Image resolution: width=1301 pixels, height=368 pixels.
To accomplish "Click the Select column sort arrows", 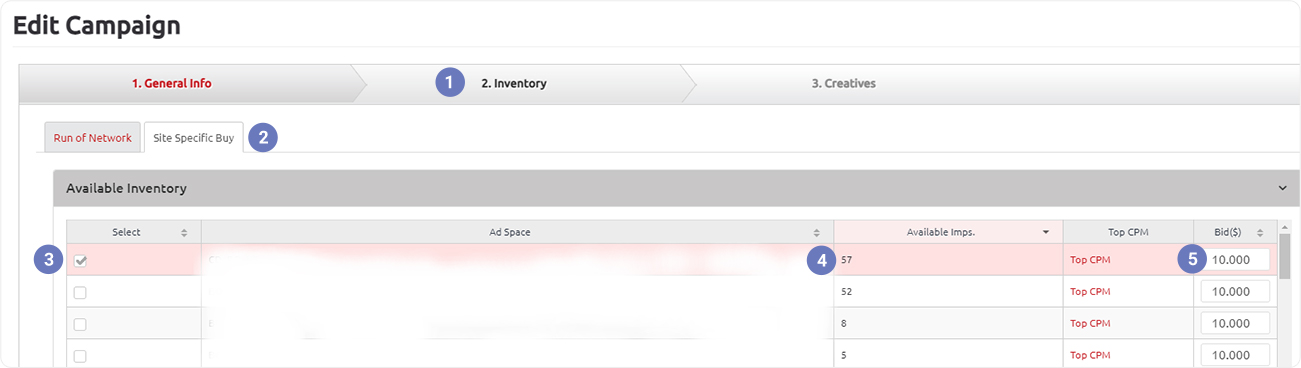I will click(x=183, y=232).
